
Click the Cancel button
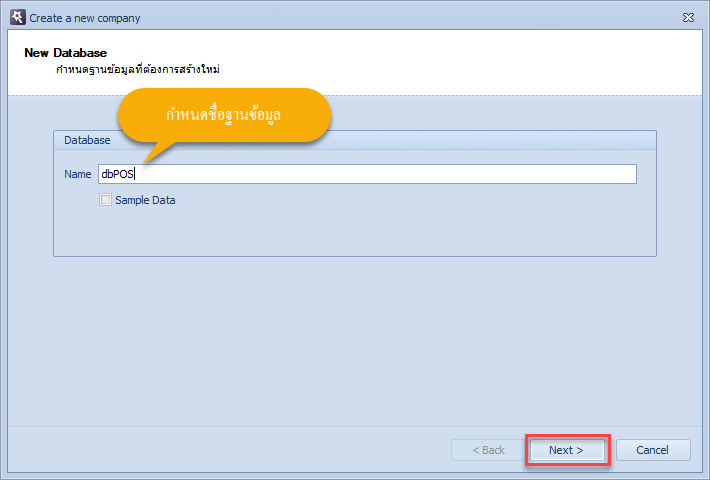652,450
